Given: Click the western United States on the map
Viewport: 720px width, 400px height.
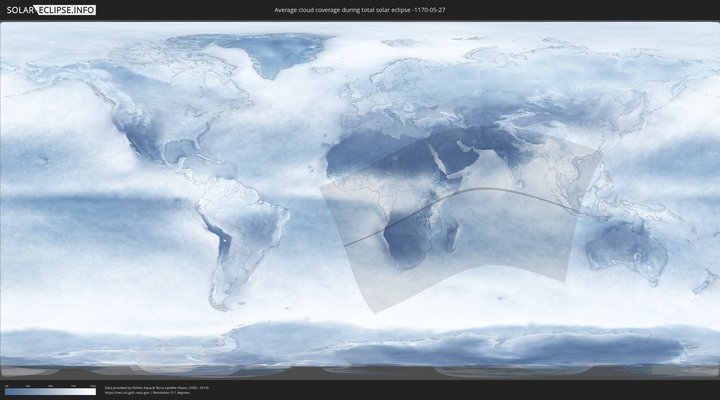Looking at the screenshot, I should coord(135,130).
